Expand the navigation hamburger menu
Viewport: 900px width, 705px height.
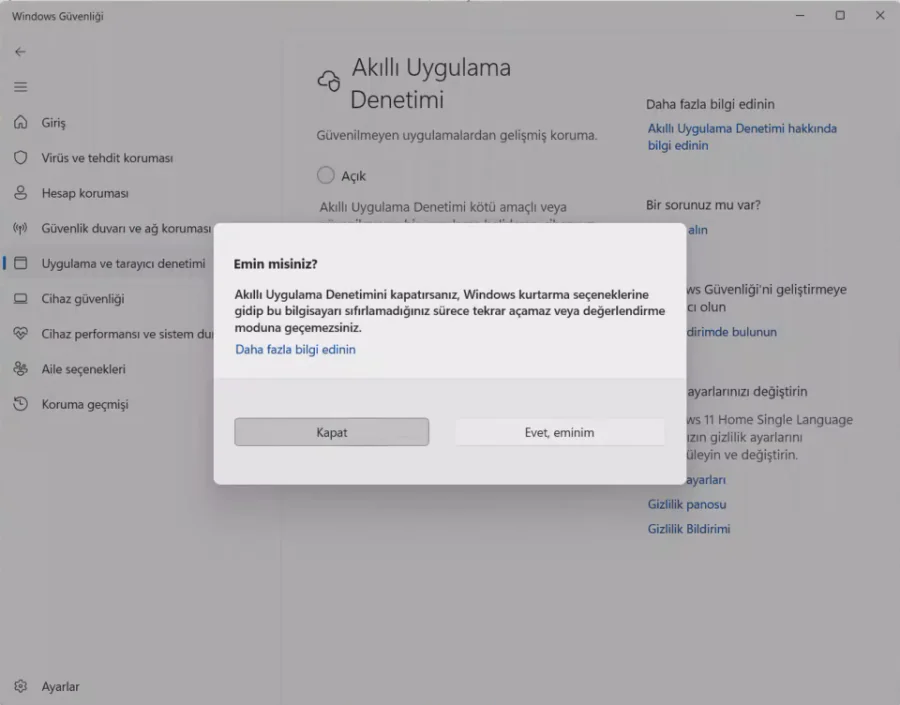point(20,85)
